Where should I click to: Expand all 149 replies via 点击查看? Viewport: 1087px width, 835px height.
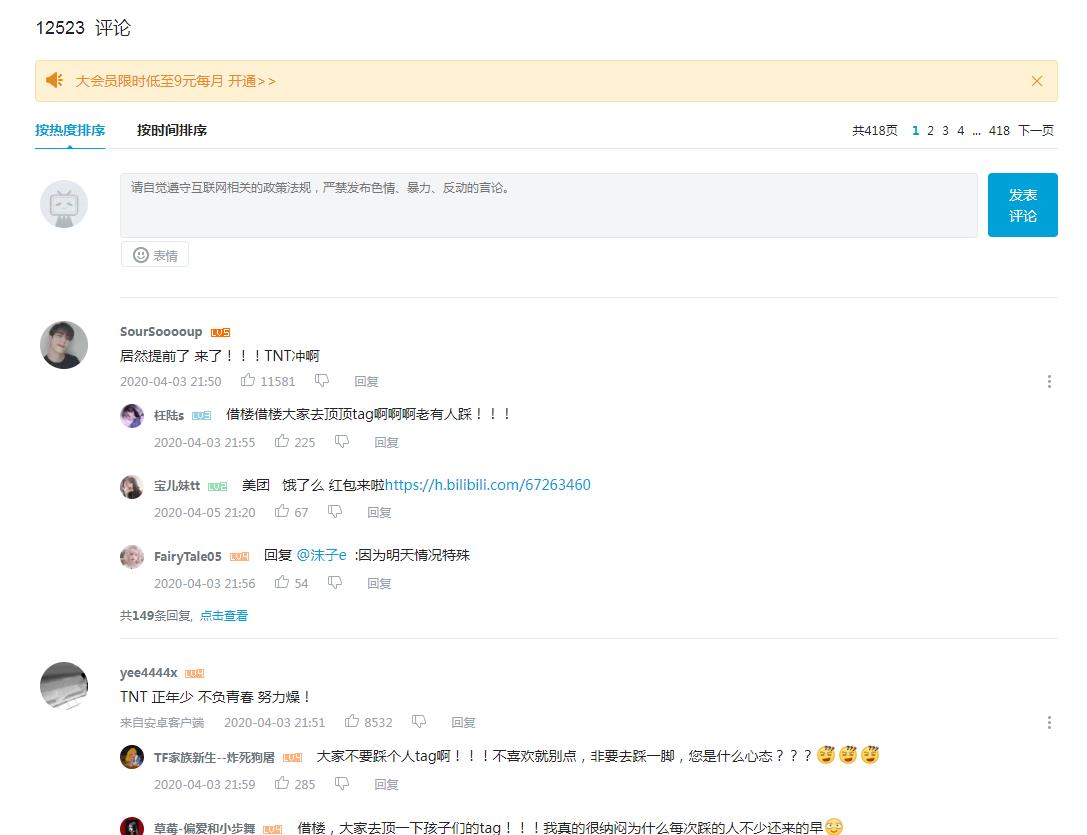pos(223,616)
